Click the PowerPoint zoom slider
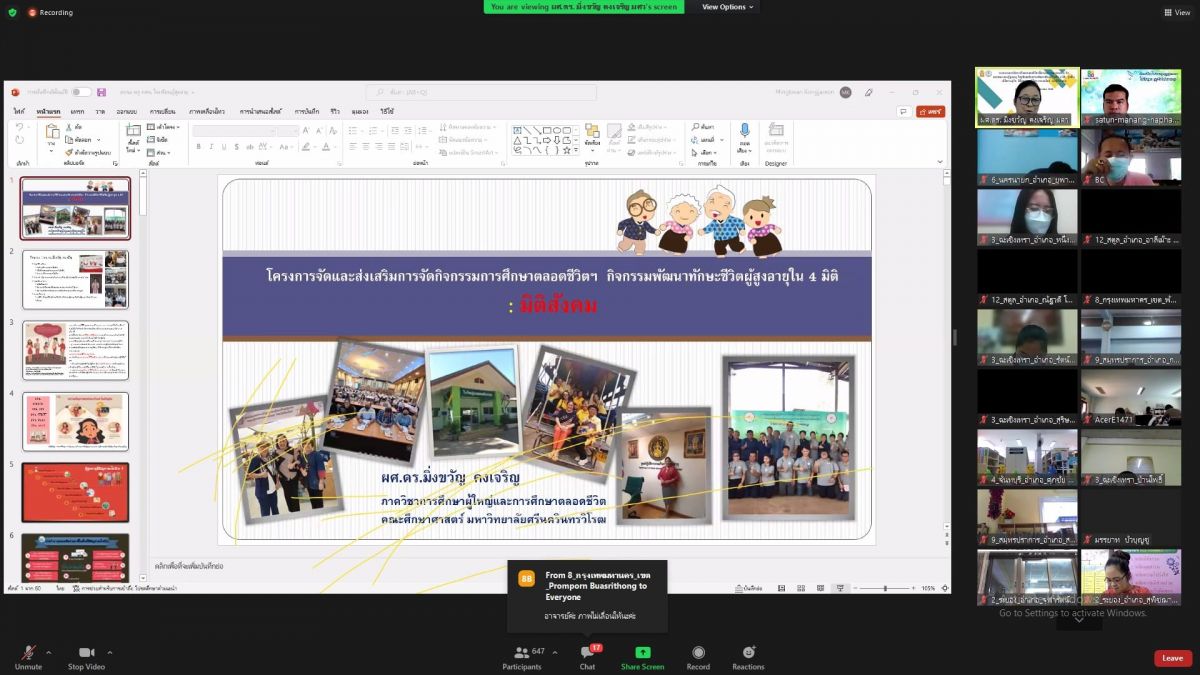 [x=885, y=588]
